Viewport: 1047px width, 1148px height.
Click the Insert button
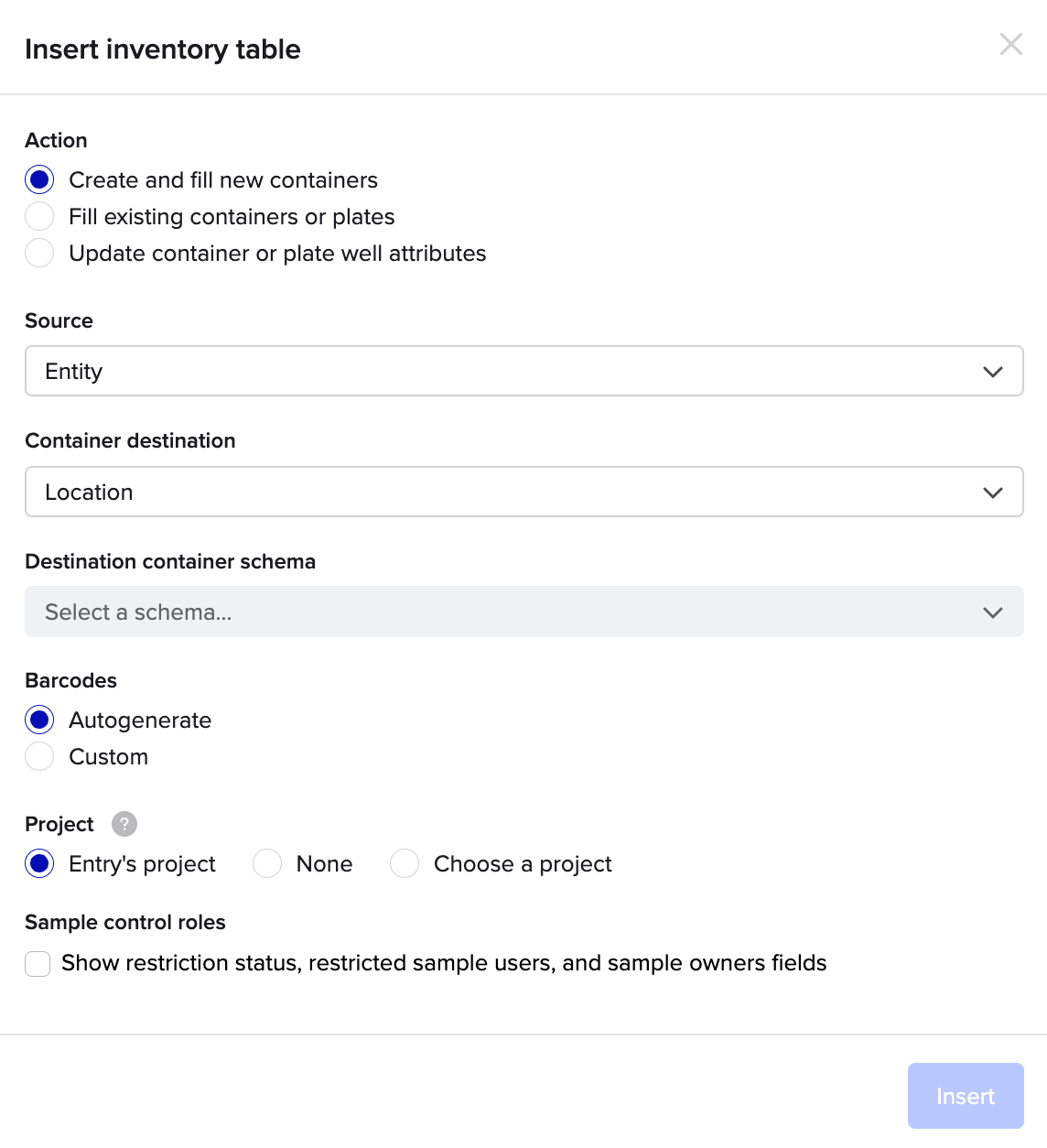coord(965,1096)
